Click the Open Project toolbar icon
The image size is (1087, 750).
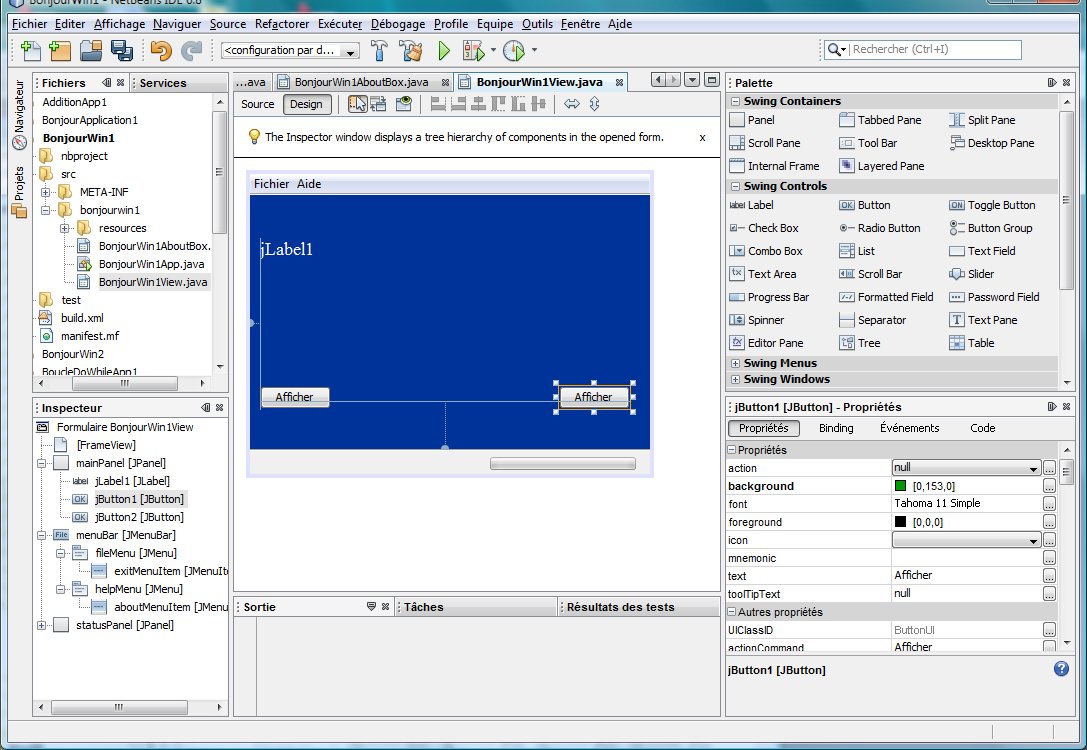91,50
